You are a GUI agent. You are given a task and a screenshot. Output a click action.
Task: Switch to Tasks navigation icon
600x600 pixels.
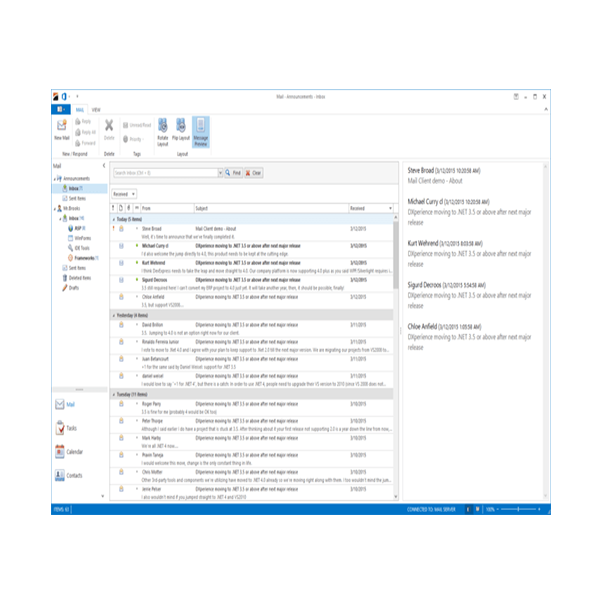[60, 428]
